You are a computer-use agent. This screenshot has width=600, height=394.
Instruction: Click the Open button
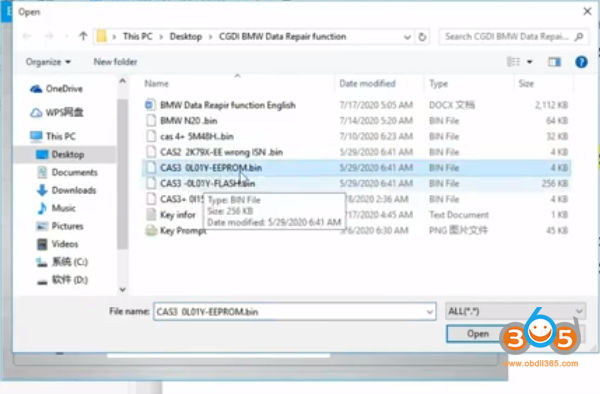pyautogui.click(x=478, y=334)
